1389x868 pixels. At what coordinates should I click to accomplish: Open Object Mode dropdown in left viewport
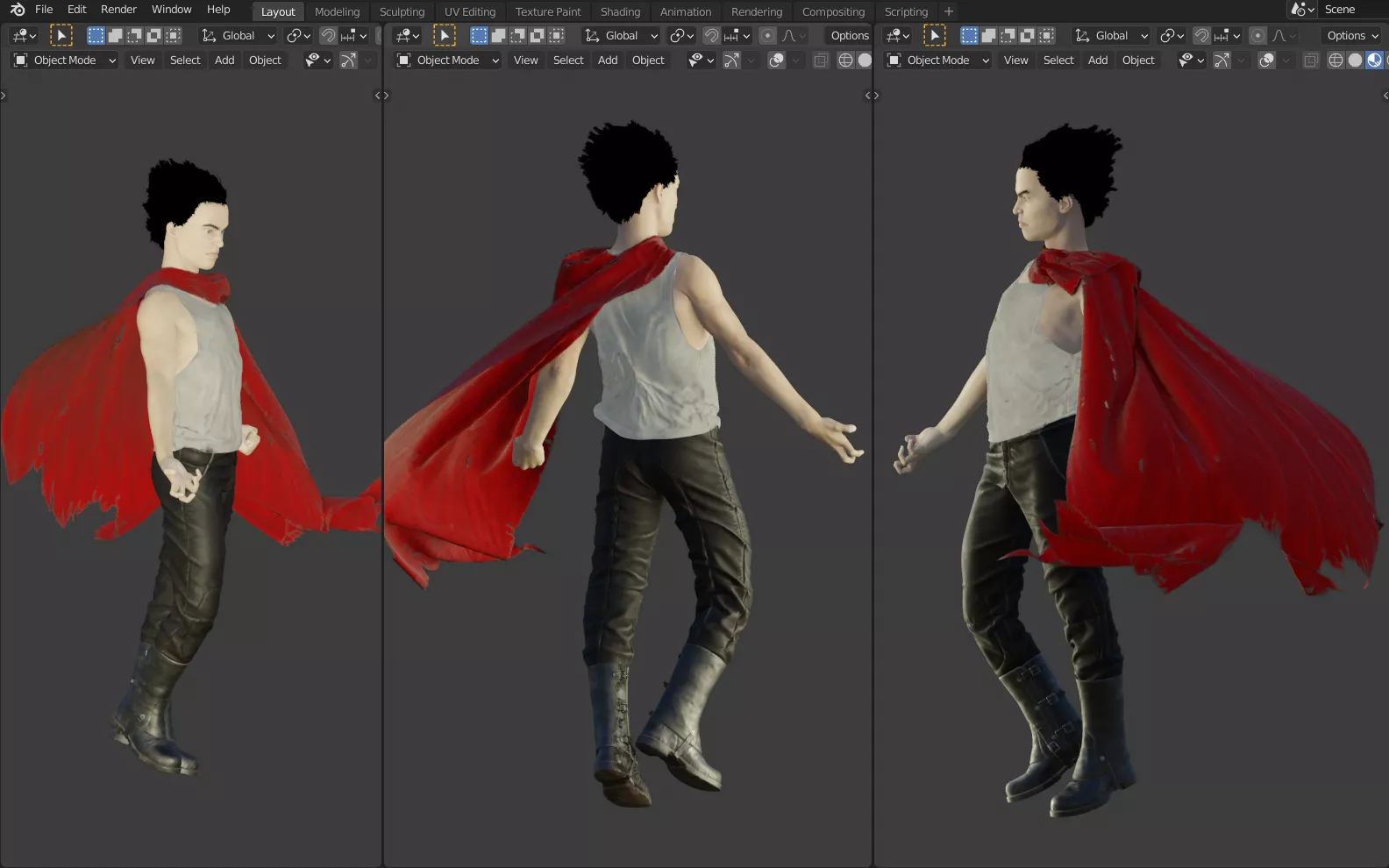65,60
